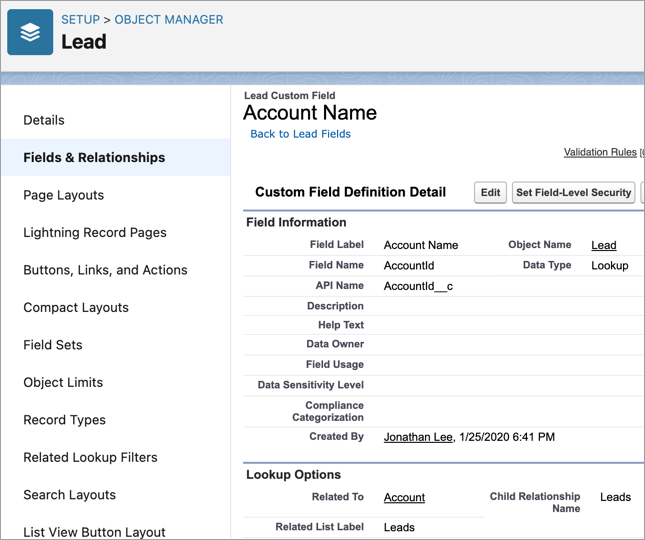This screenshot has height=540, width=645.
Task: Click the Description field label
Action: pos(335,306)
